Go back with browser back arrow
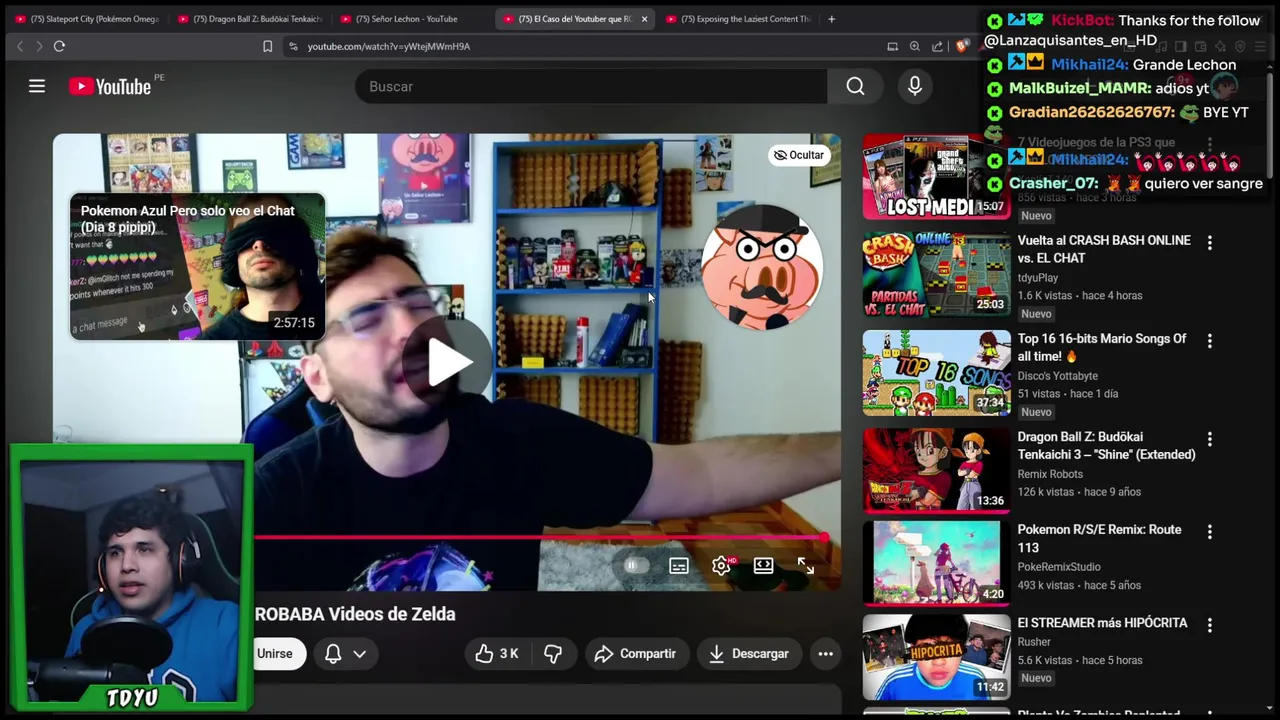 coord(19,46)
